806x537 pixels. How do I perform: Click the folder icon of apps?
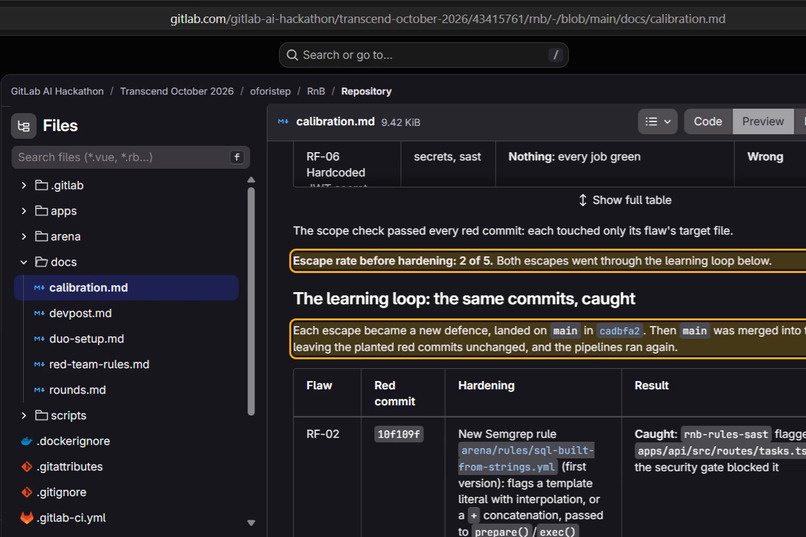(41, 211)
